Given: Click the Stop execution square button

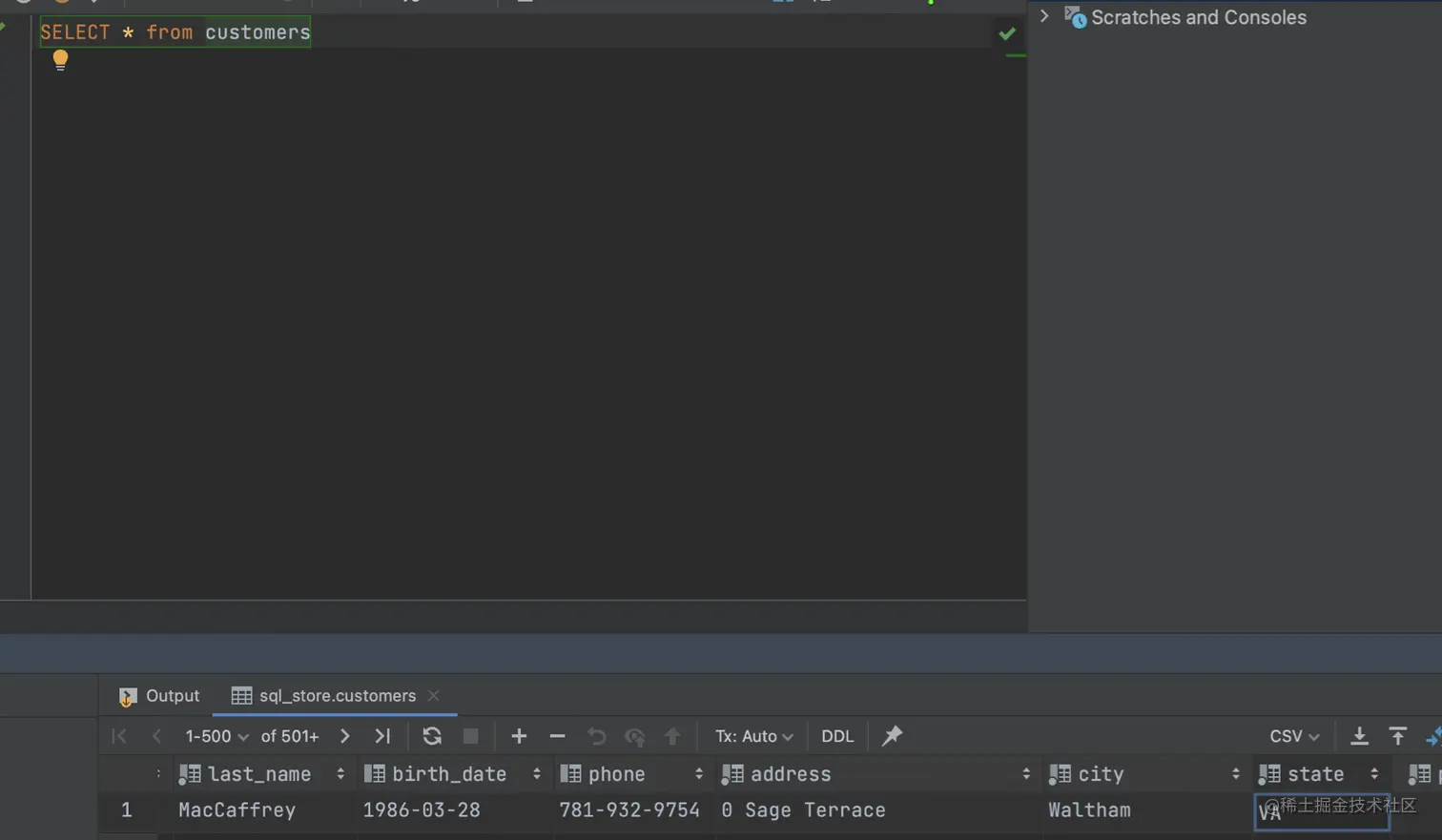Looking at the screenshot, I should click(470, 736).
